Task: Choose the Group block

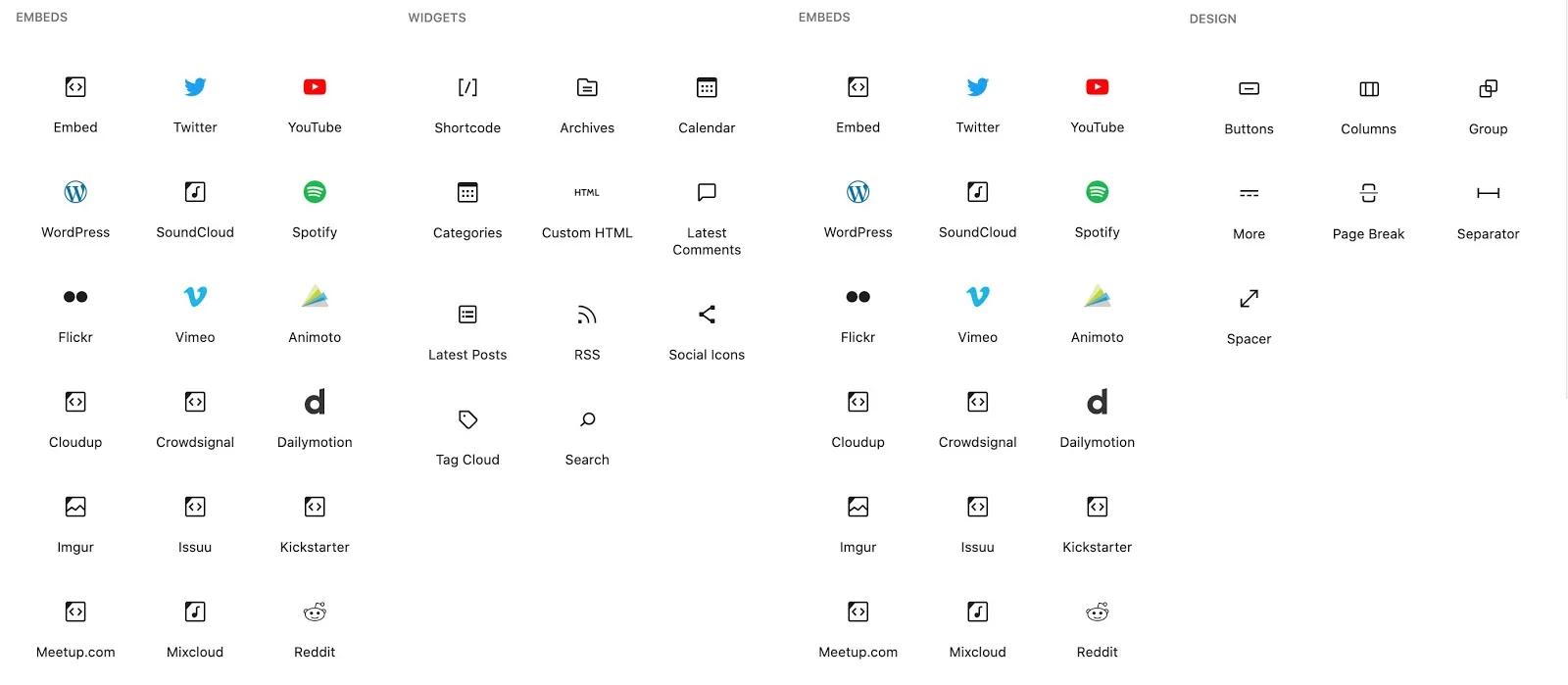Action: [1488, 106]
